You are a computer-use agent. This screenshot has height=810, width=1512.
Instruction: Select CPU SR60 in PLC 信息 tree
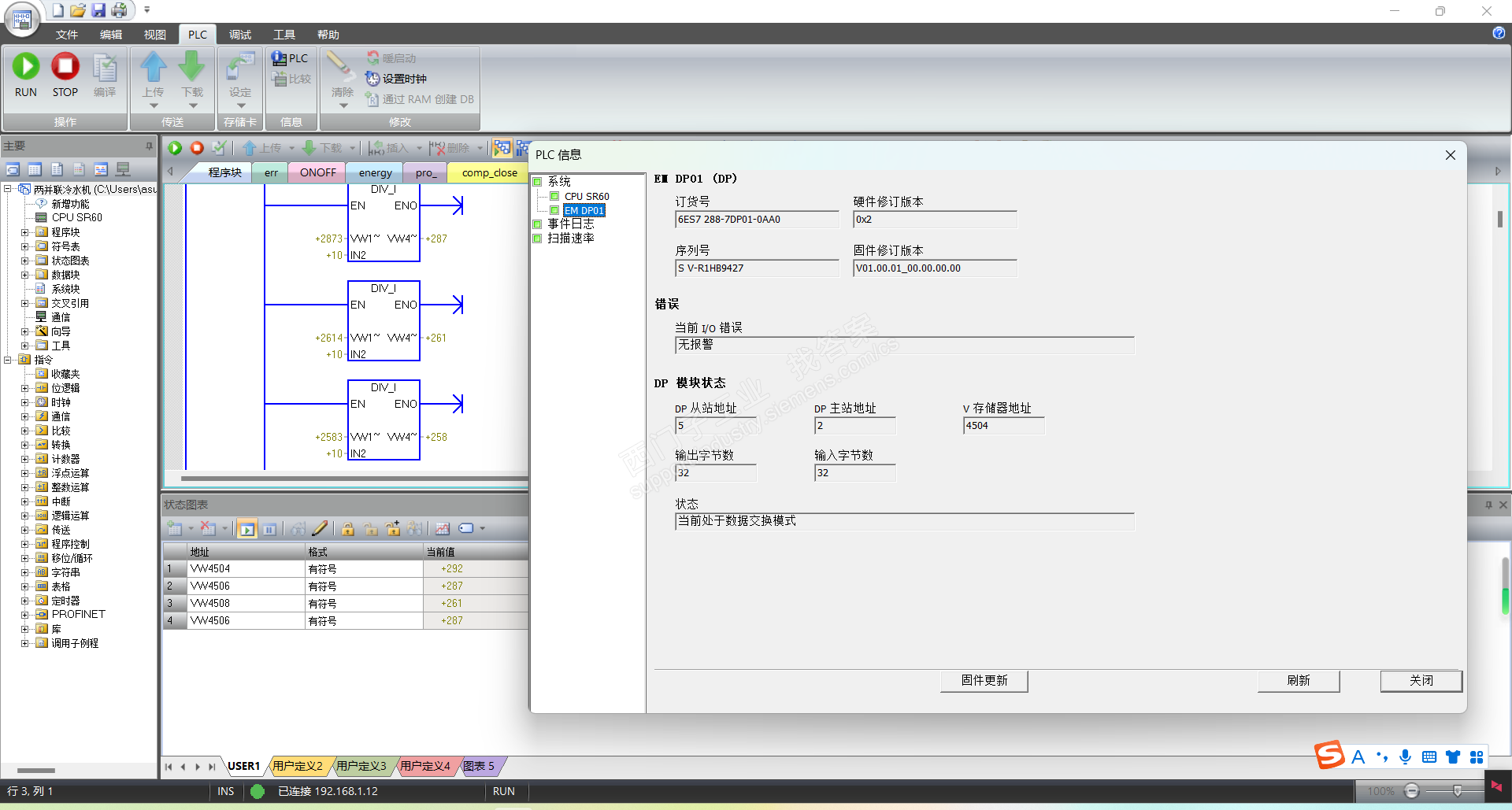point(587,197)
